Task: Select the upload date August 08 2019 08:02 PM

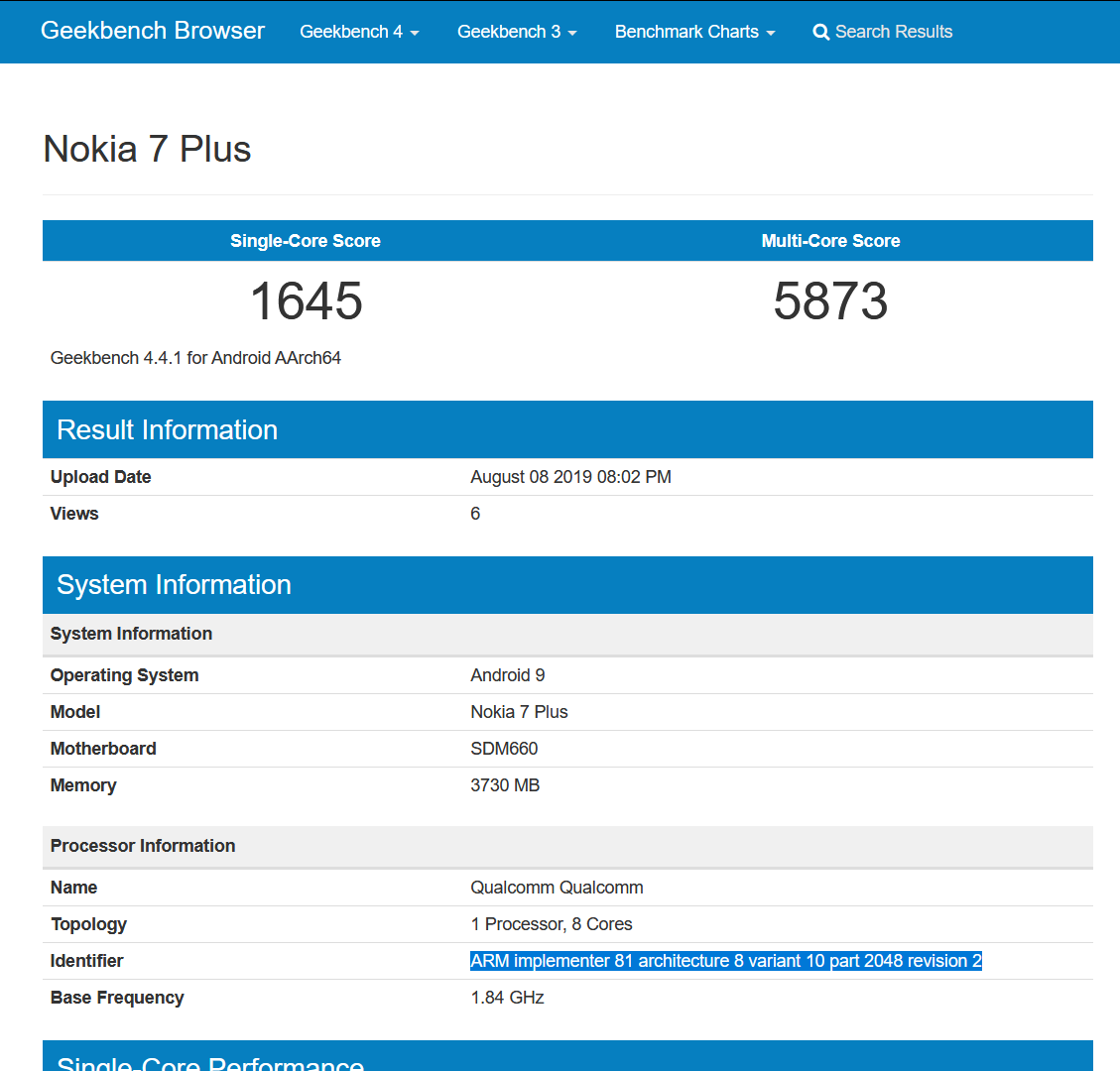Action: 570,477
